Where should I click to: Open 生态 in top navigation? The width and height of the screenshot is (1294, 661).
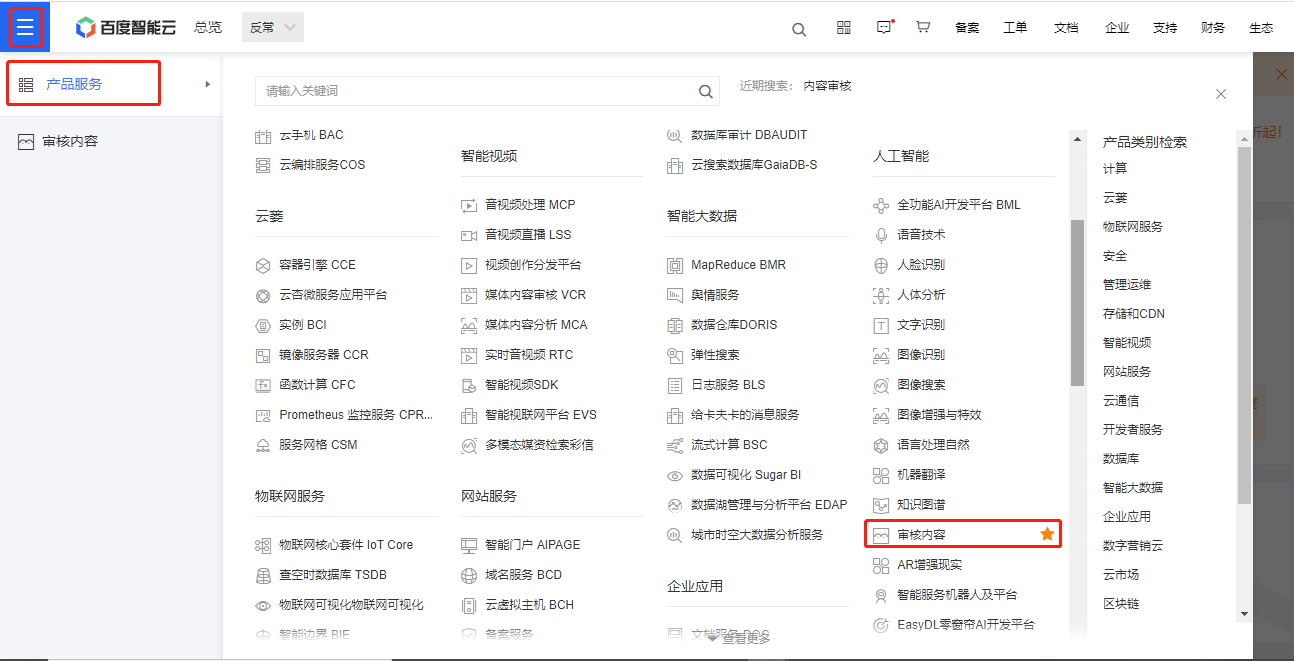pyautogui.click(x=1261, y=28)
